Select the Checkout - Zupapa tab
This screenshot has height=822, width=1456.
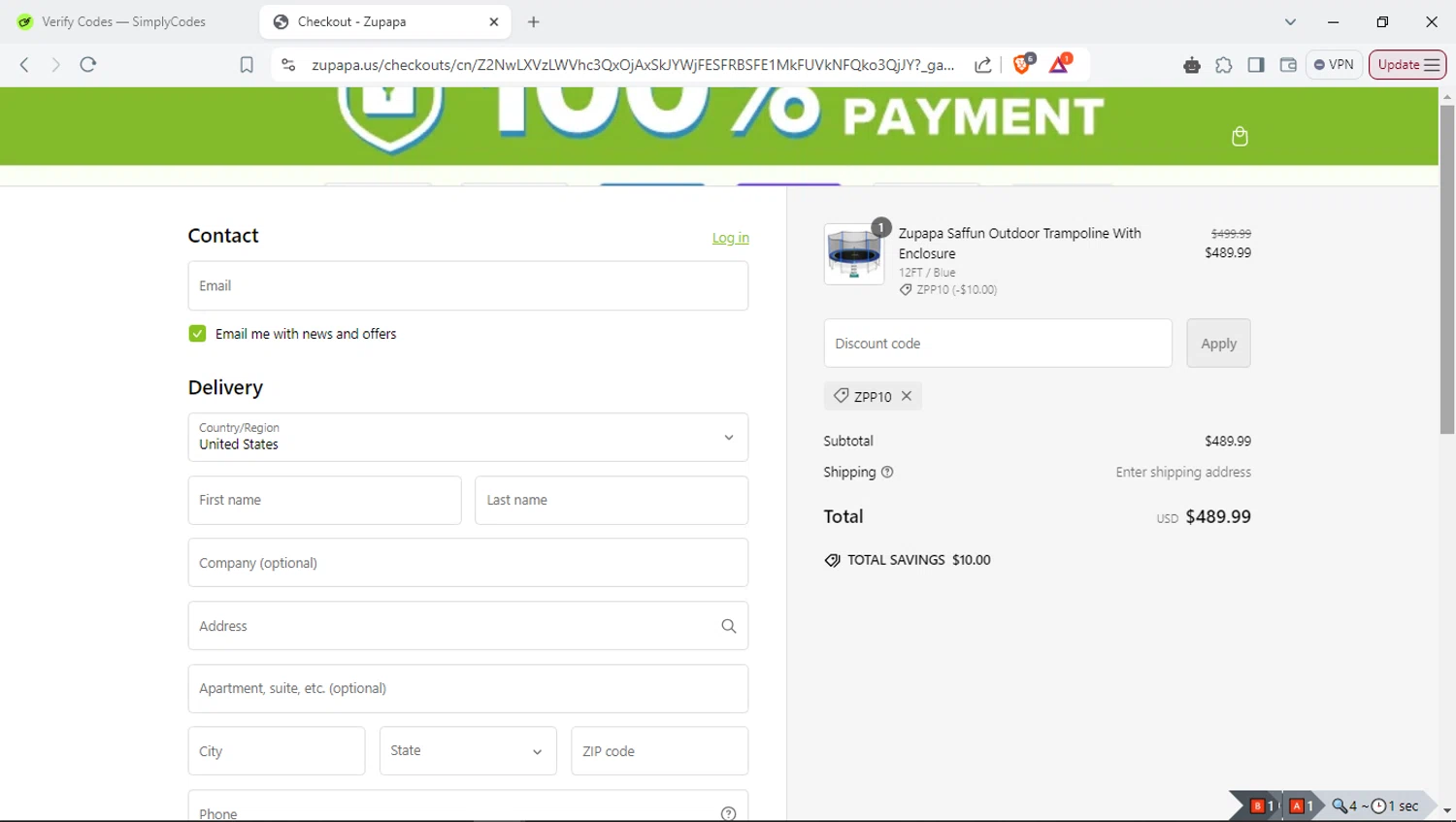(384, 21)
